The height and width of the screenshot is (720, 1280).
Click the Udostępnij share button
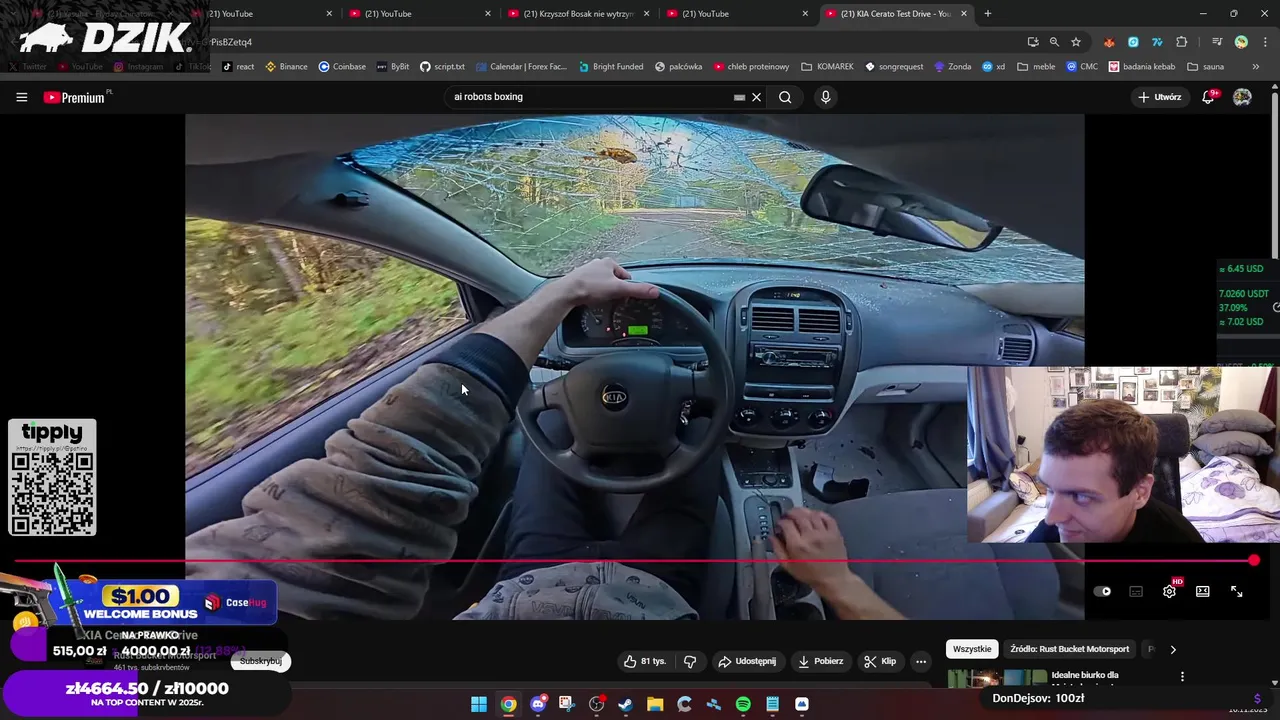747,661
